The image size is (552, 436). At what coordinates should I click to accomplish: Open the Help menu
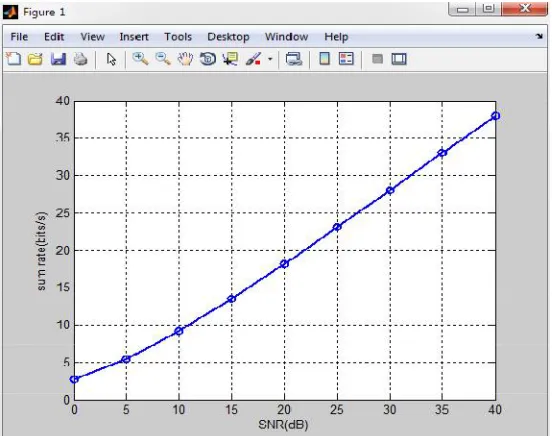point(336,37)
